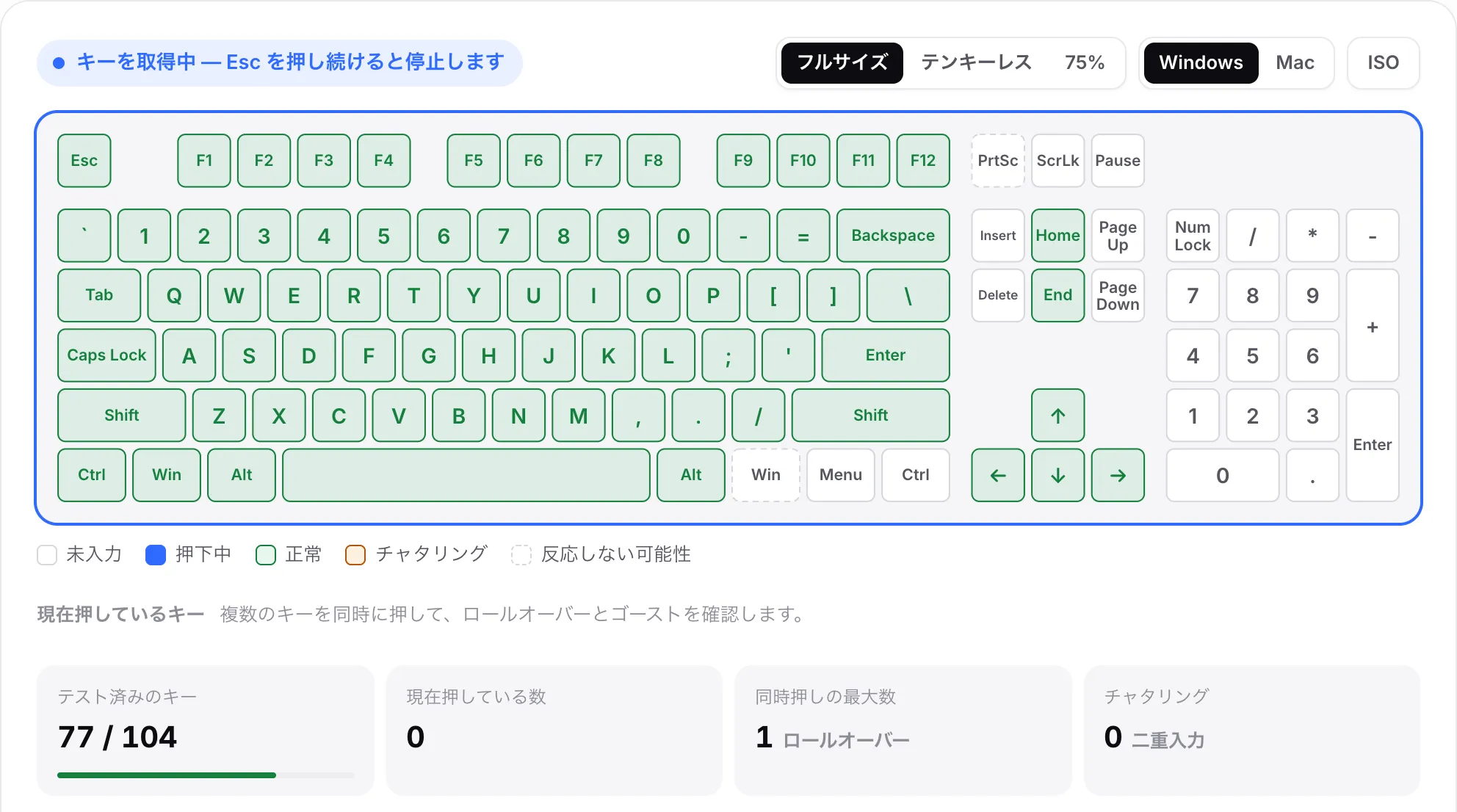Click the Pause key

[x=1118, y=161]
